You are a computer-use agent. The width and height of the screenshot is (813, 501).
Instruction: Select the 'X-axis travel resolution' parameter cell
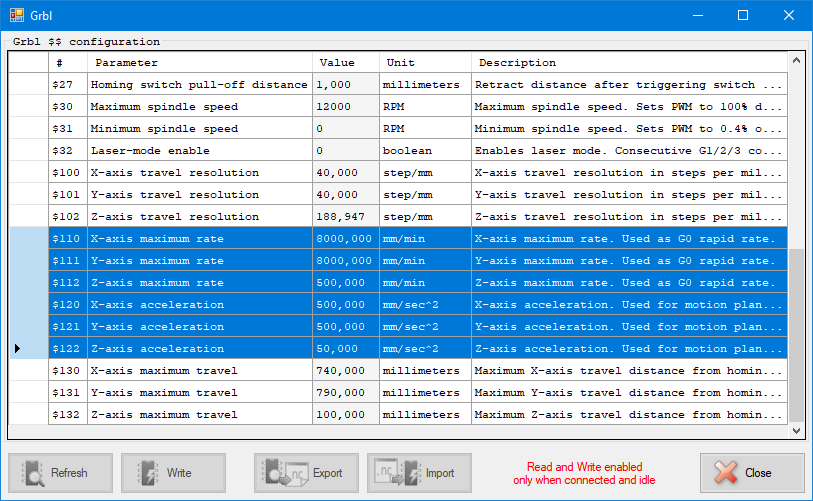(x=200, y=173)
